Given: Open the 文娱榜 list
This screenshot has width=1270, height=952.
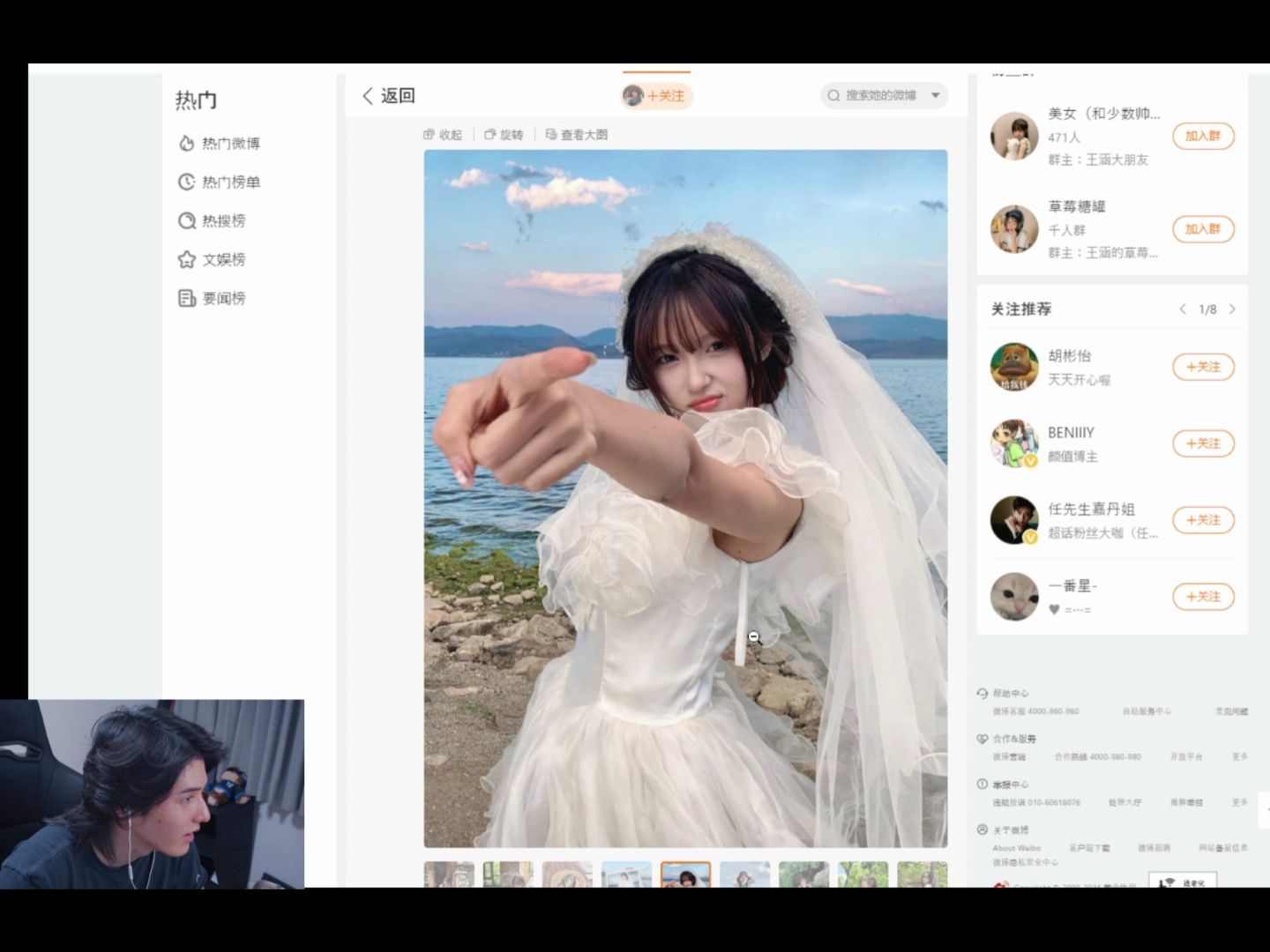Looking at the screenshot, I should (x=212, y=259).
